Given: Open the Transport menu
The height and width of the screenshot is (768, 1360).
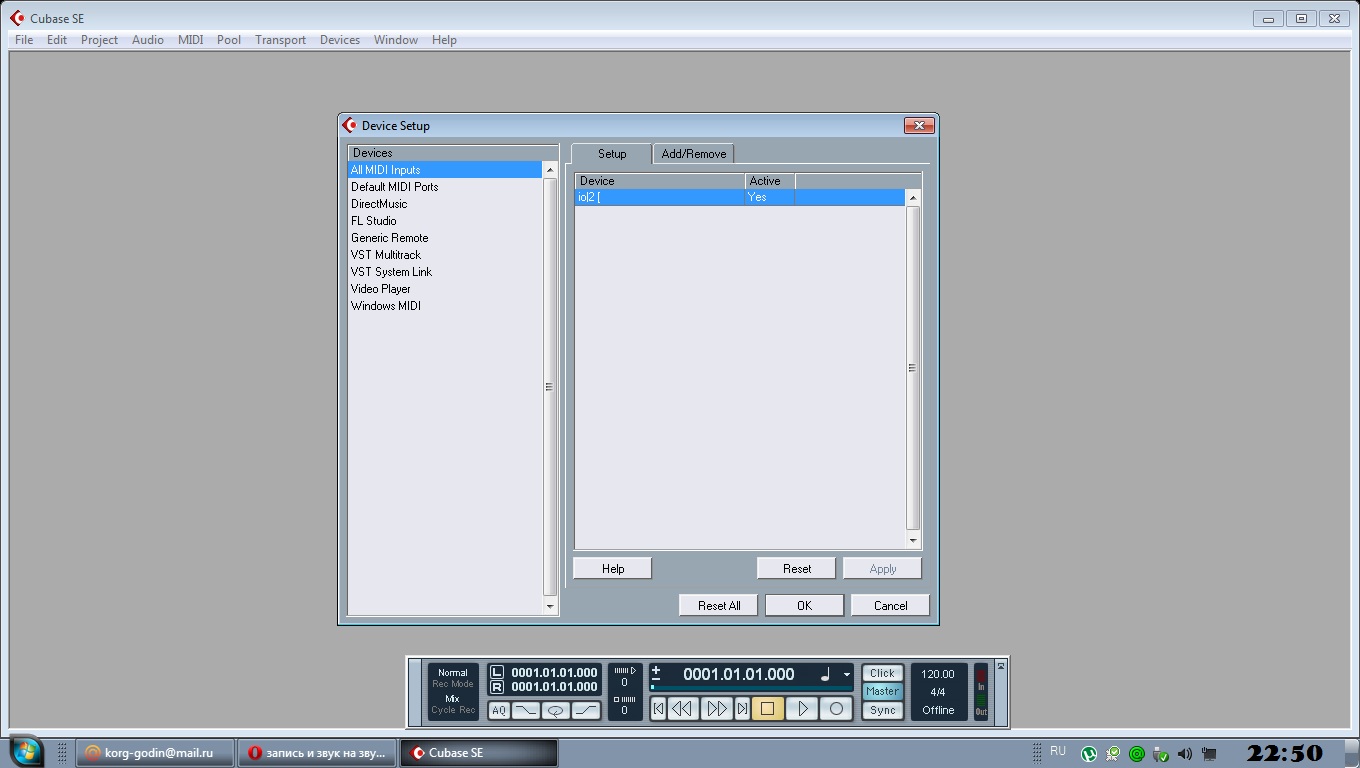Looking at the screenshot, I should pos(280,40).
